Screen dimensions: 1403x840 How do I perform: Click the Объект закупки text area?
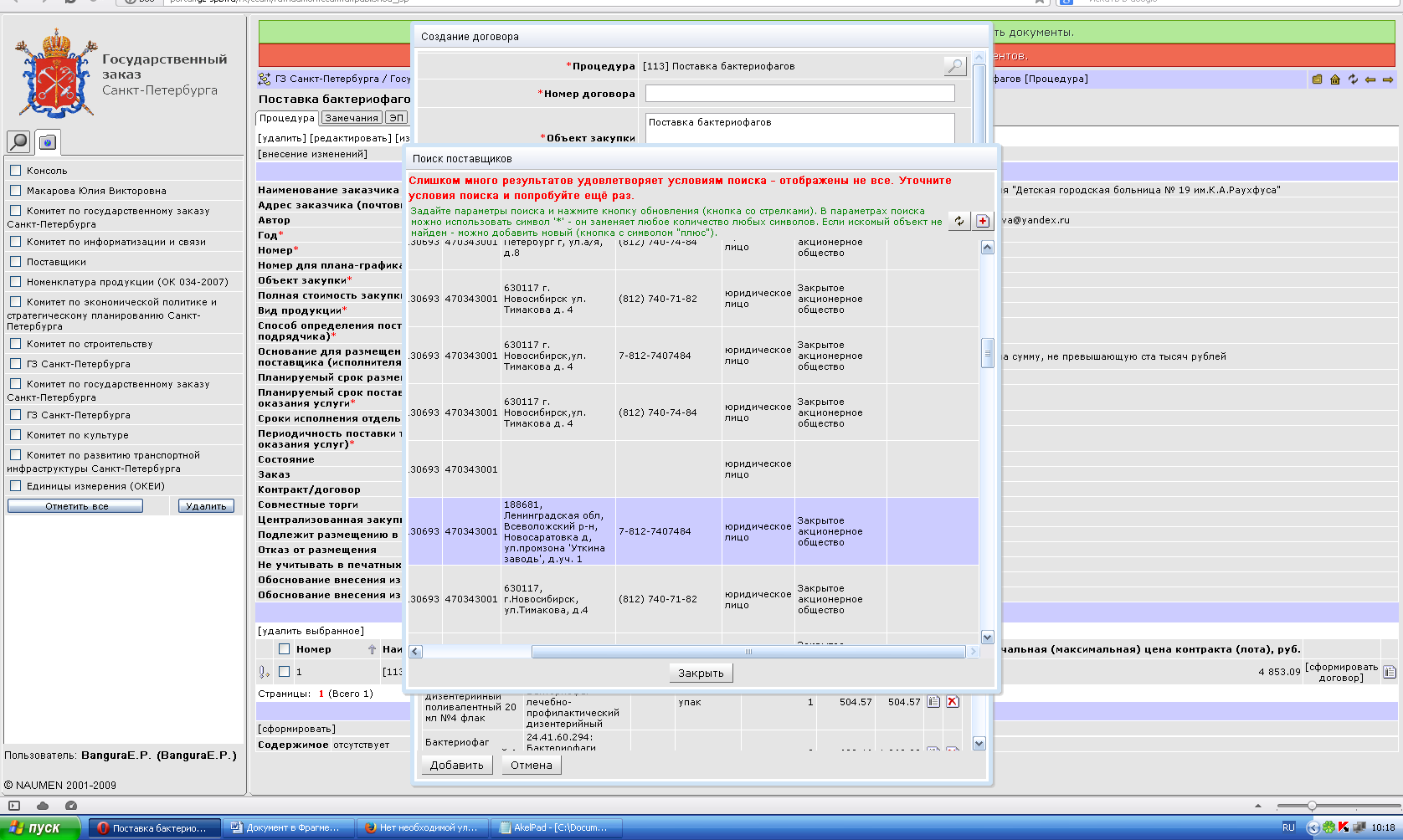[x=799, y=128]
